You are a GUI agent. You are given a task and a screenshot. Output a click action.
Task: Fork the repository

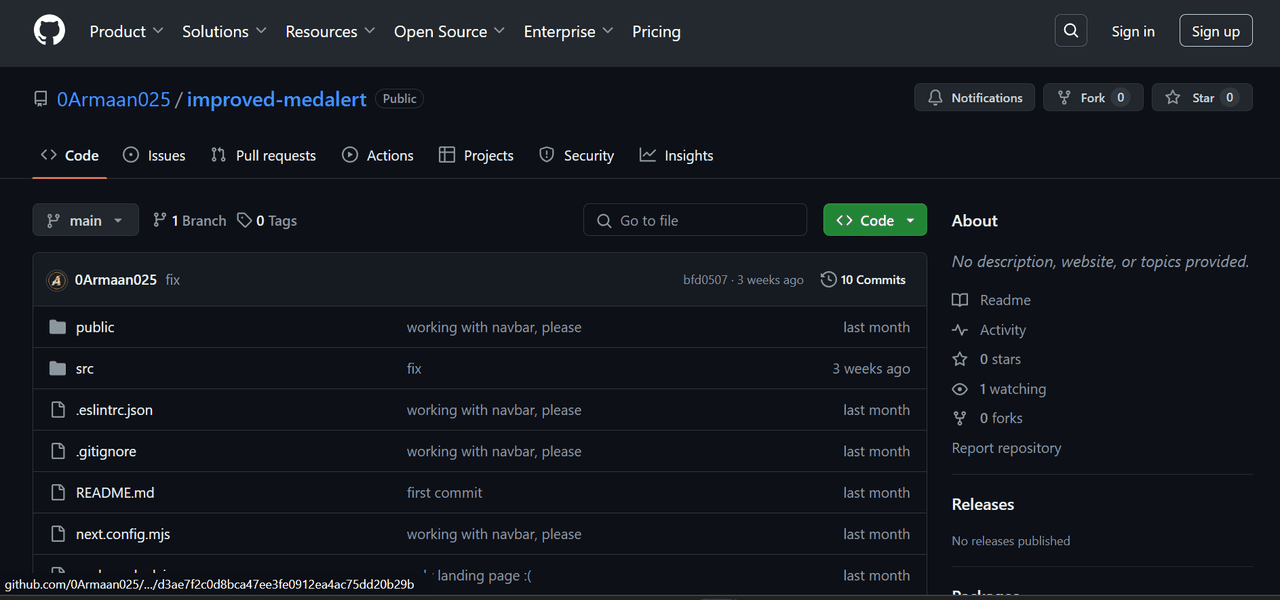pos(1092,98)
